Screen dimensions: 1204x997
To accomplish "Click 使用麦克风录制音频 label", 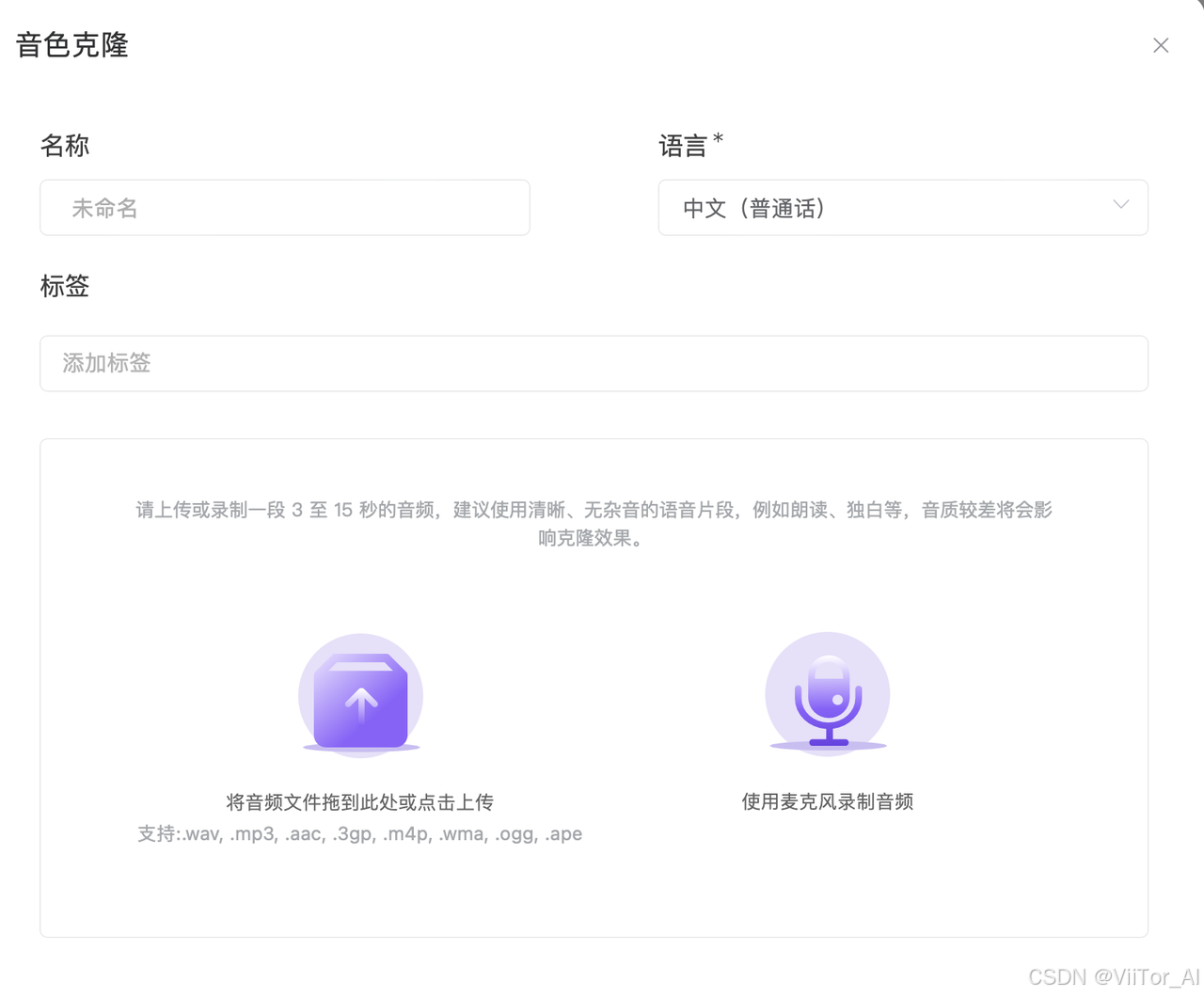I will tap(828, 801).
